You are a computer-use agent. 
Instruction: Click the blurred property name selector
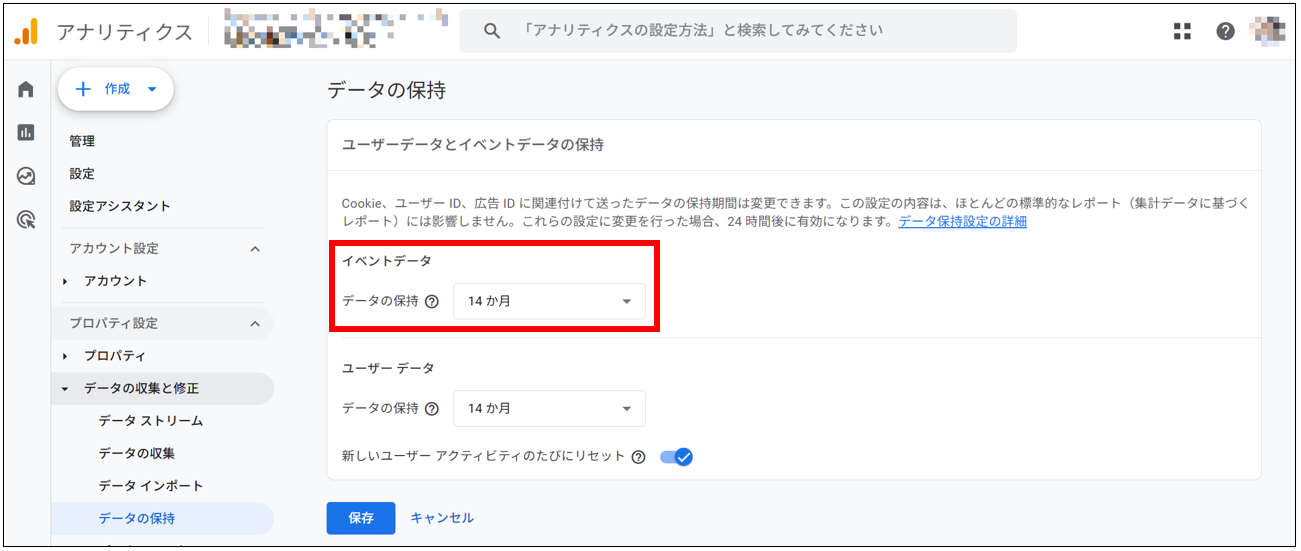334,30
